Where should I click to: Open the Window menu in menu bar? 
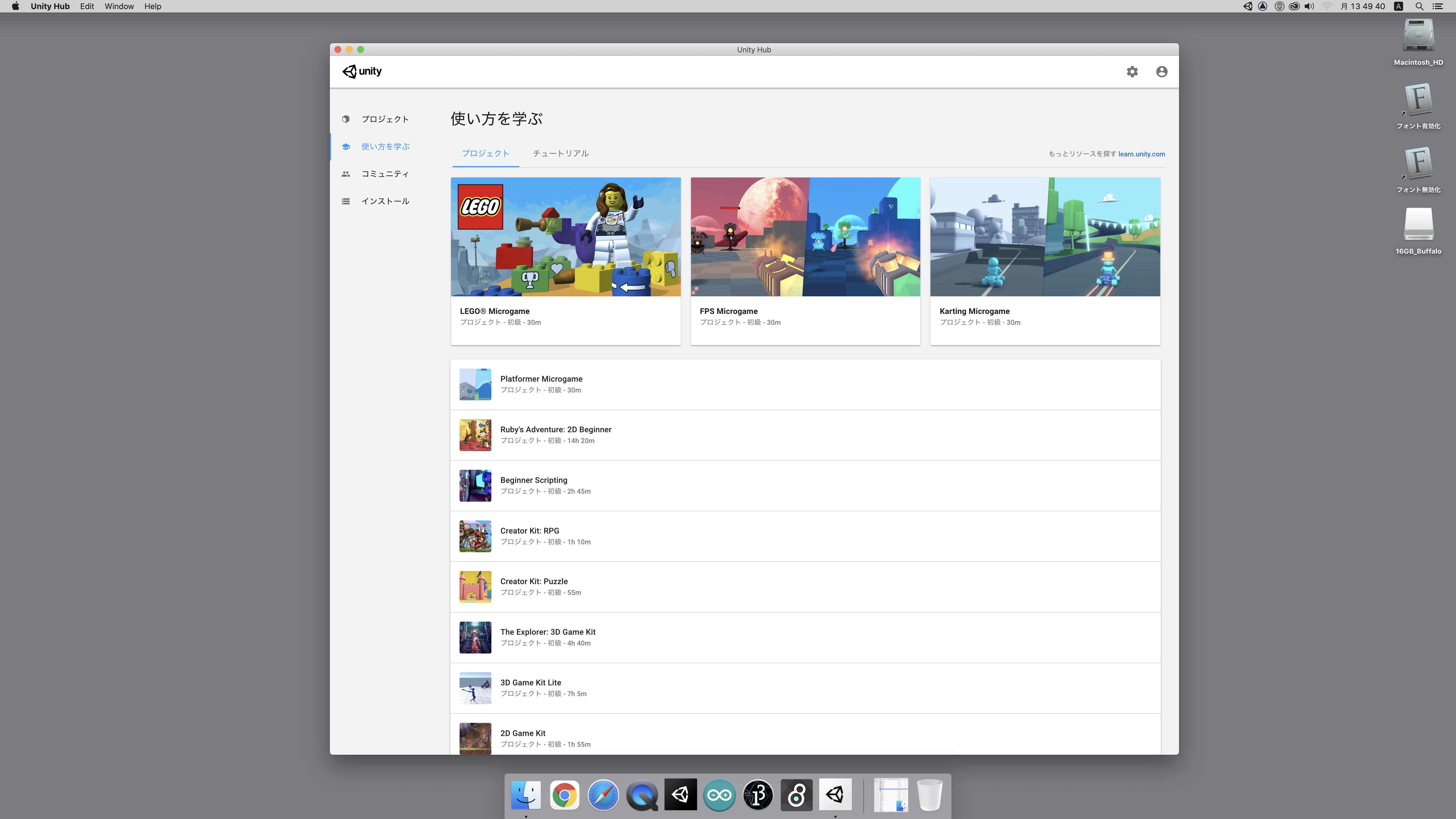[x=119, y=6]
